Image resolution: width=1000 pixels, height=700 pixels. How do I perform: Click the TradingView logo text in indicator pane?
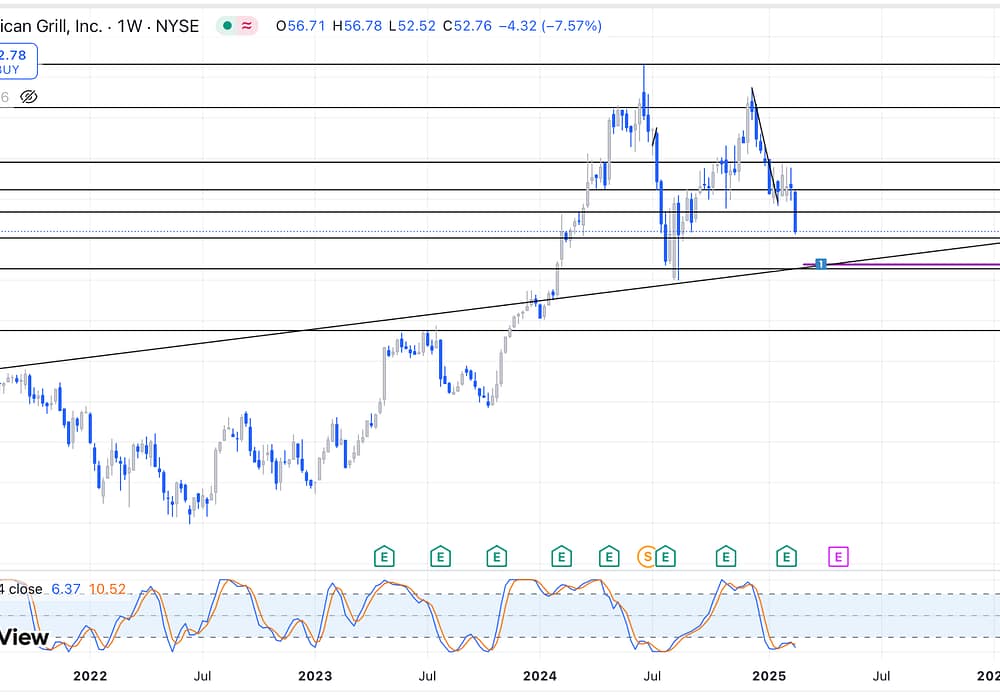22,637
